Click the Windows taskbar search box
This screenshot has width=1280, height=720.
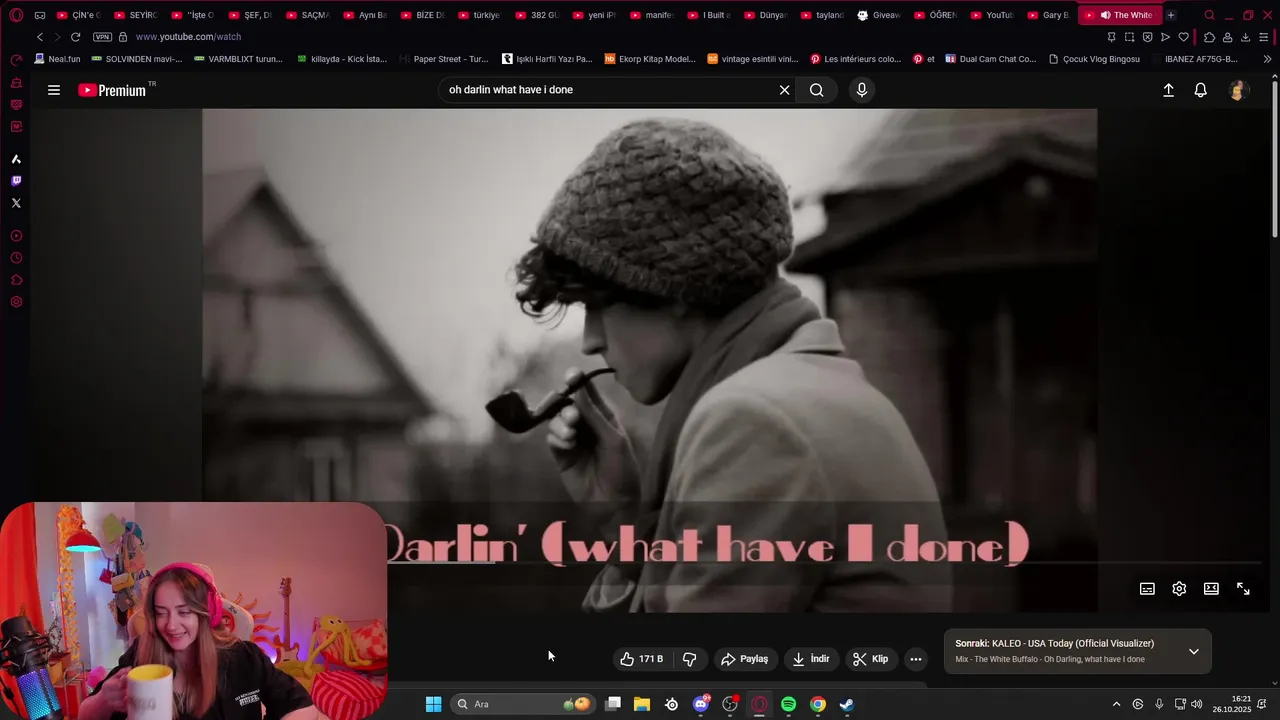(x=524, y=704)
